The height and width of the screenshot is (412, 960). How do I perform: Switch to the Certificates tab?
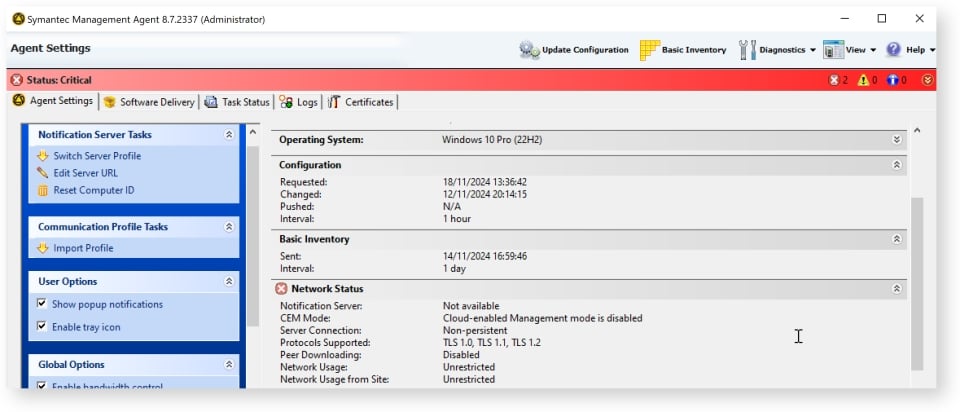click(x=361, y=102)
